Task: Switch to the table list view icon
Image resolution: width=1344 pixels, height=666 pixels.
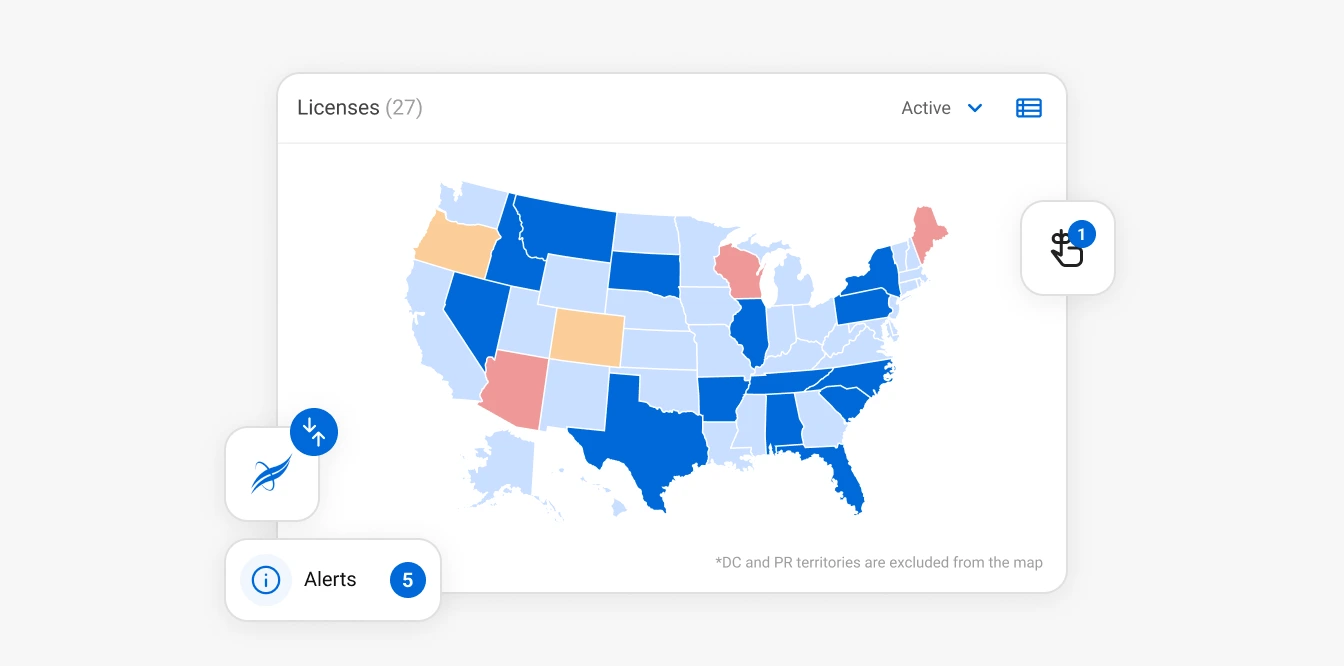Action: 1028,108
